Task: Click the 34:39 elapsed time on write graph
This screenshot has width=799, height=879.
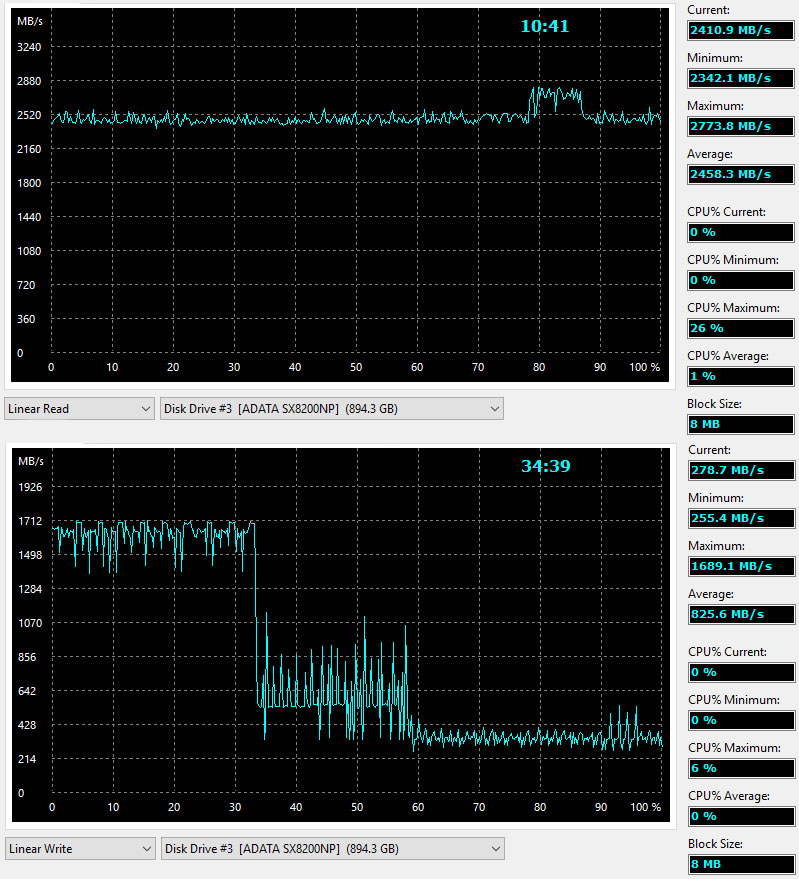Action: coord(545,466)
